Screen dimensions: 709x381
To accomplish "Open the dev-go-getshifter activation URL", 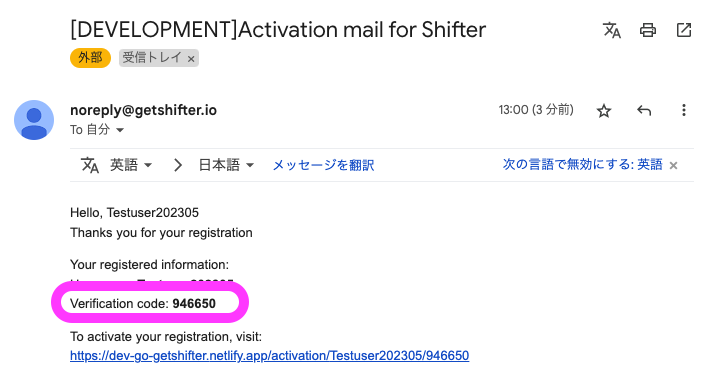I will (269, 356).
